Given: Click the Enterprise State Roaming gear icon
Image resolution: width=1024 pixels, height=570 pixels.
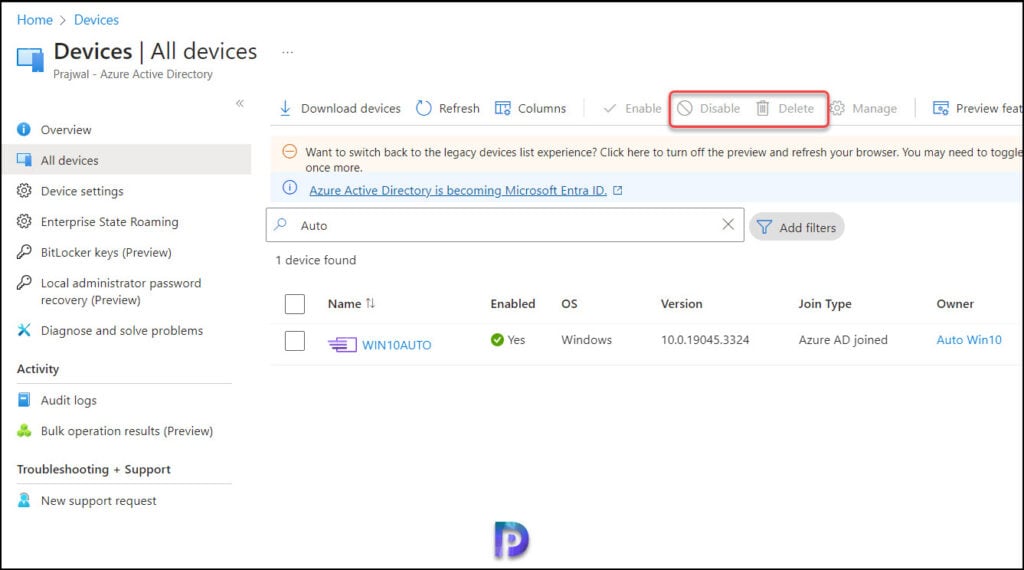Looking at the screenshot, I should tap(24, 221).
